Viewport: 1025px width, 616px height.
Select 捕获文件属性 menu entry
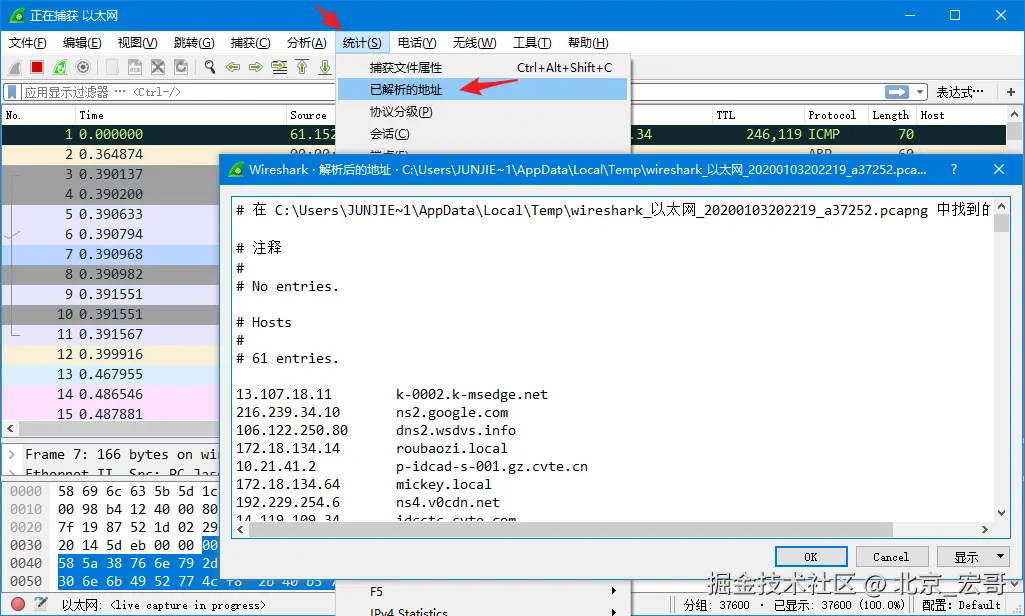482,67
